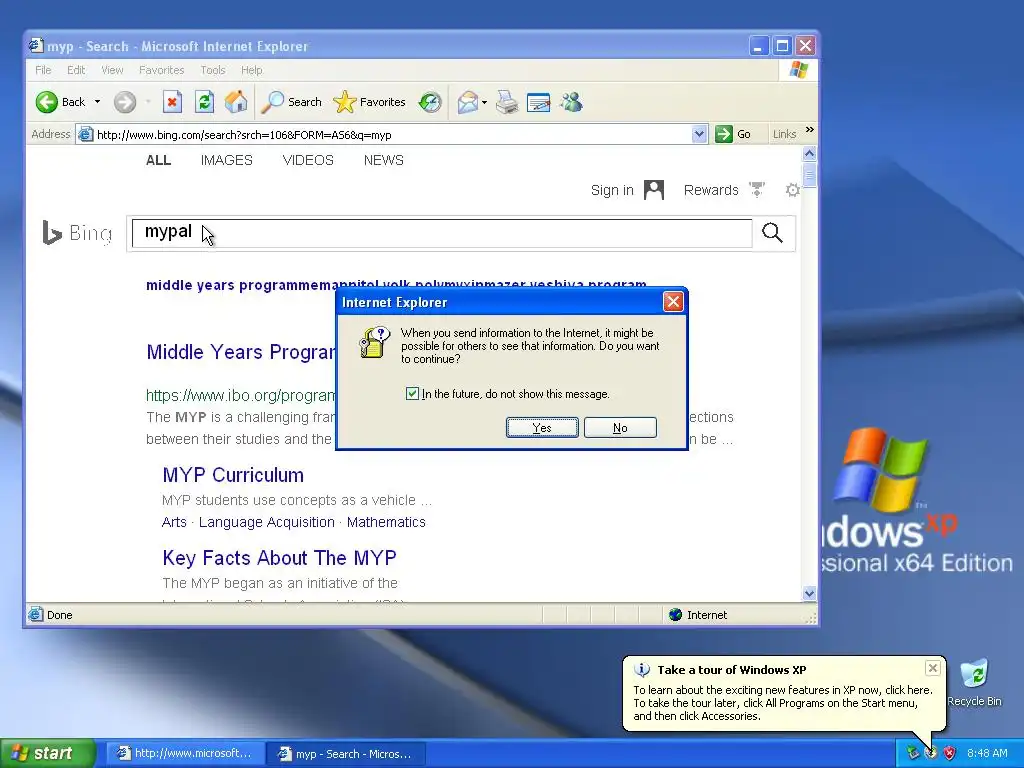
Task: Click the Rewards trophy icon
Action: 757,189
